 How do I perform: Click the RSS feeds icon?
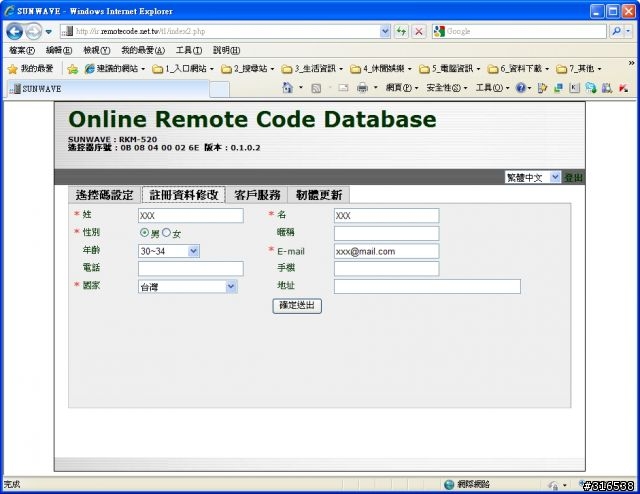(316, 88)
